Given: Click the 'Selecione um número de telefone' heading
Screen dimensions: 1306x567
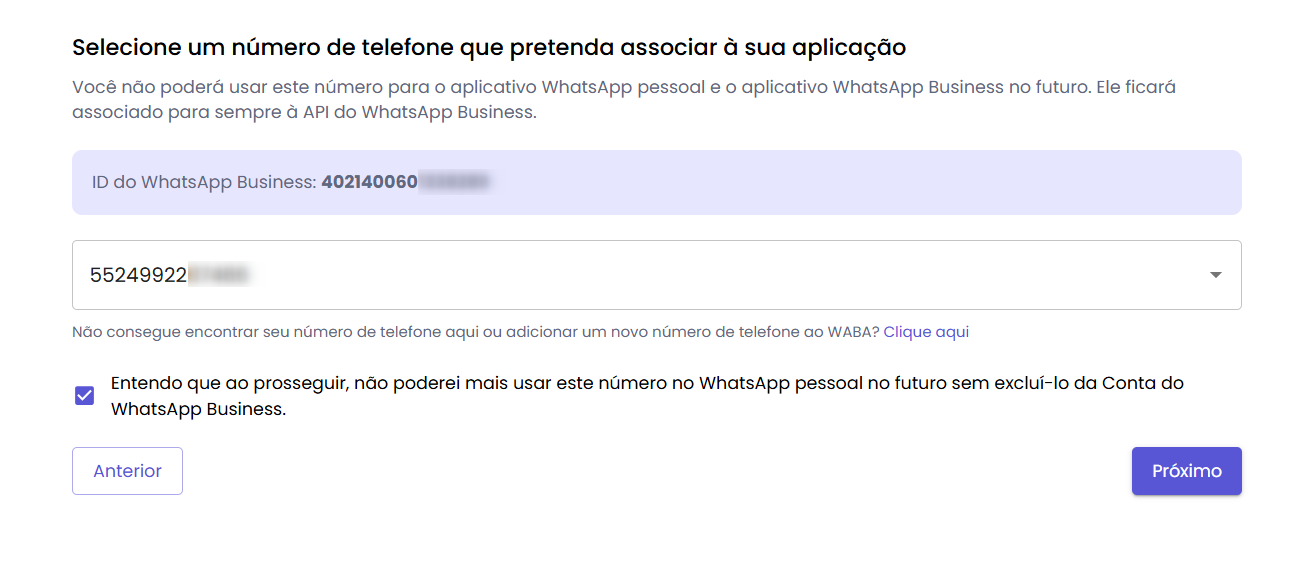Looking at the screenshot, I should point(489,47).
